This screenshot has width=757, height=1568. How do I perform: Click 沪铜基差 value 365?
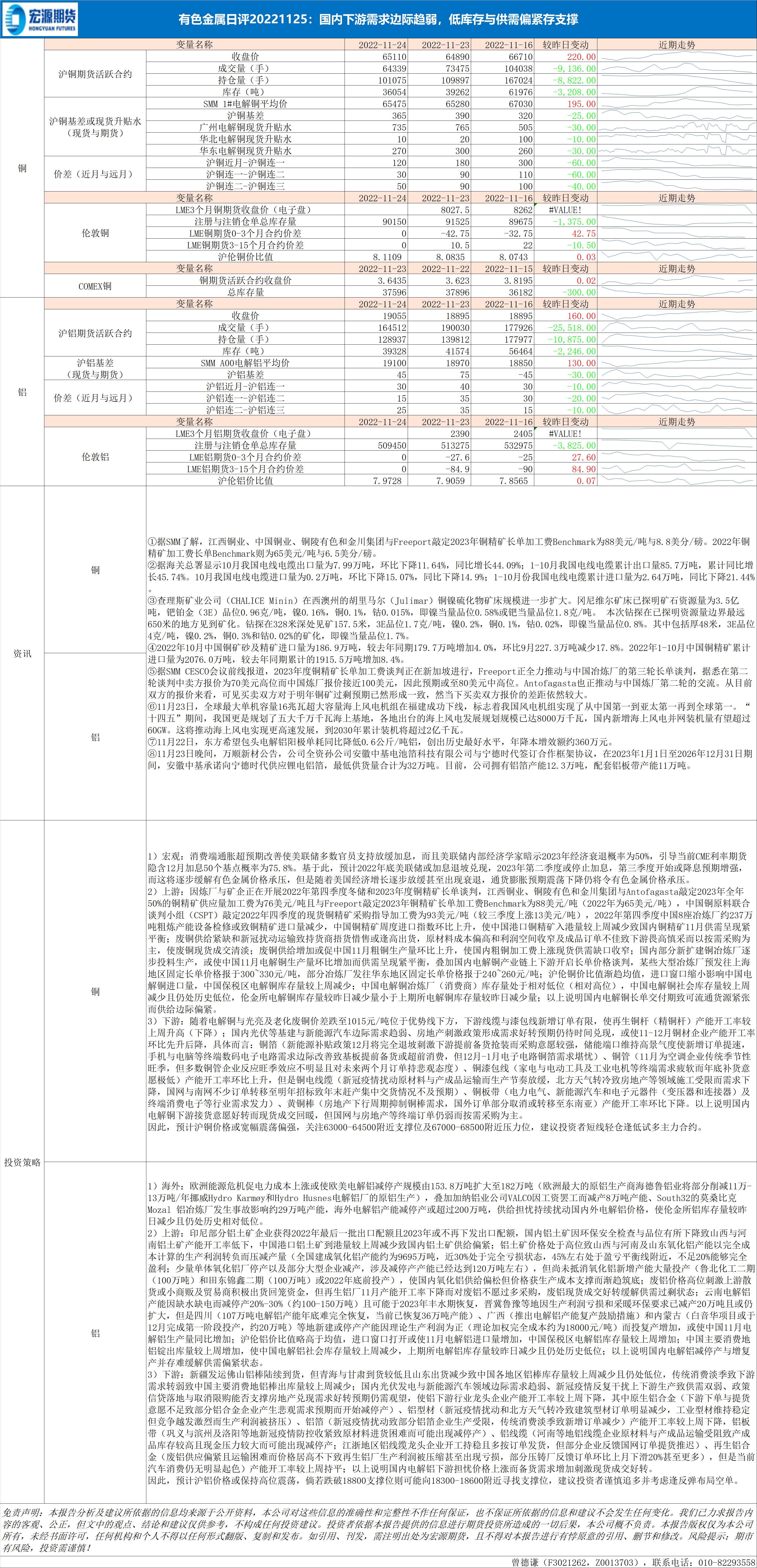399,116
